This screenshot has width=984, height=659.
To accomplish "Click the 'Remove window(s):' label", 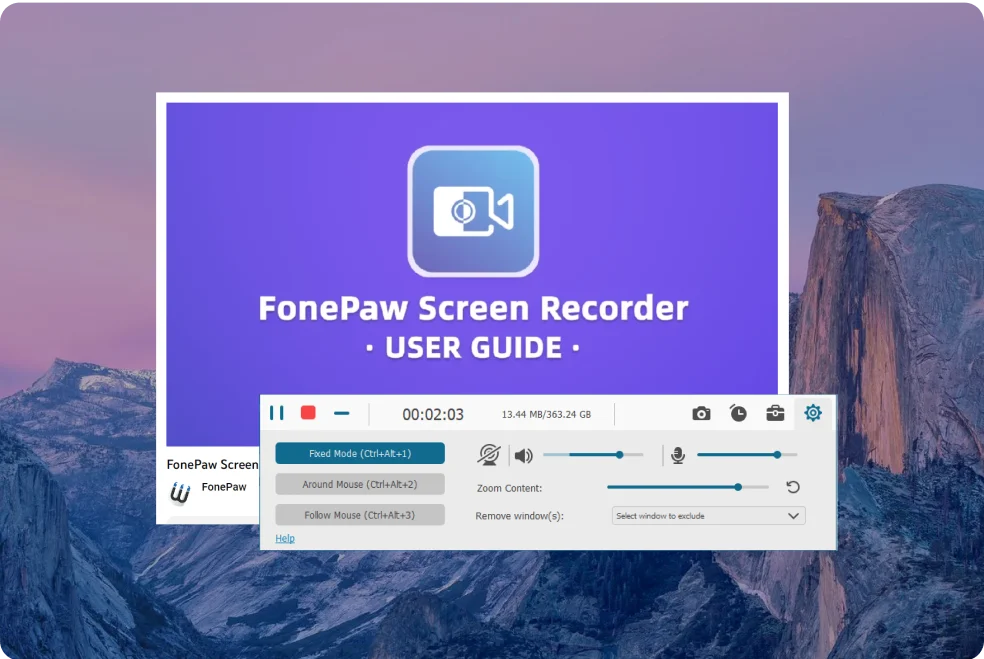I will click(519, 516).
